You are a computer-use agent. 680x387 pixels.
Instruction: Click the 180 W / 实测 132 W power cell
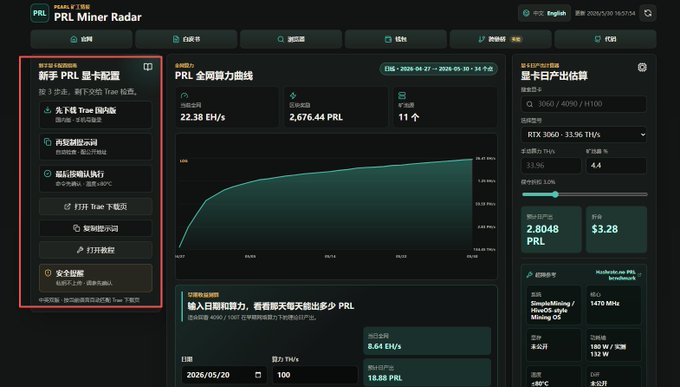point(614,346)
